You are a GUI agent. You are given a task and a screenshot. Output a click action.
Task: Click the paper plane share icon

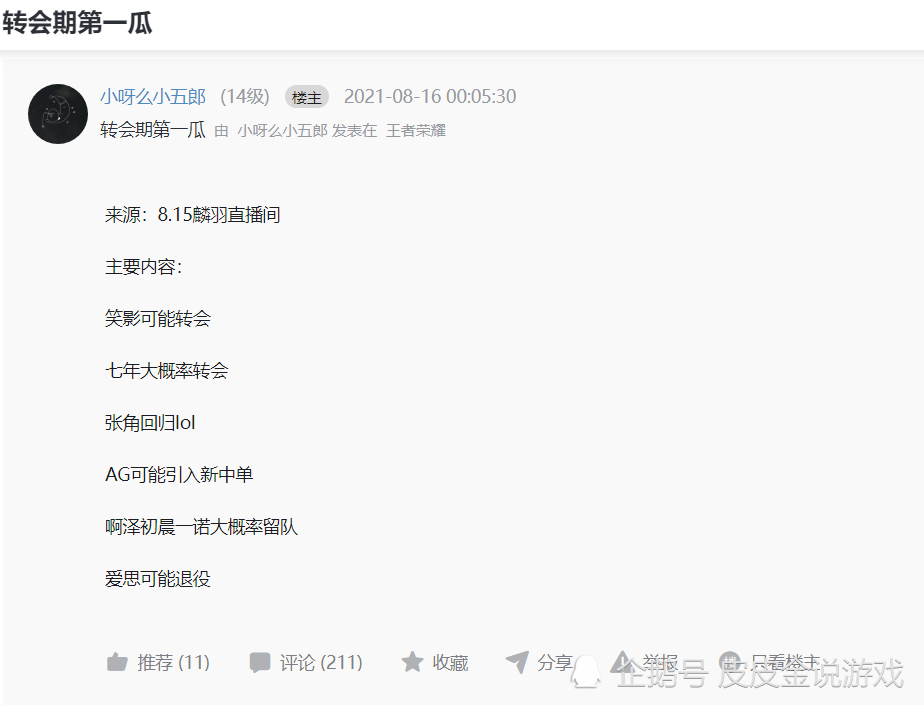coord(517,662)
